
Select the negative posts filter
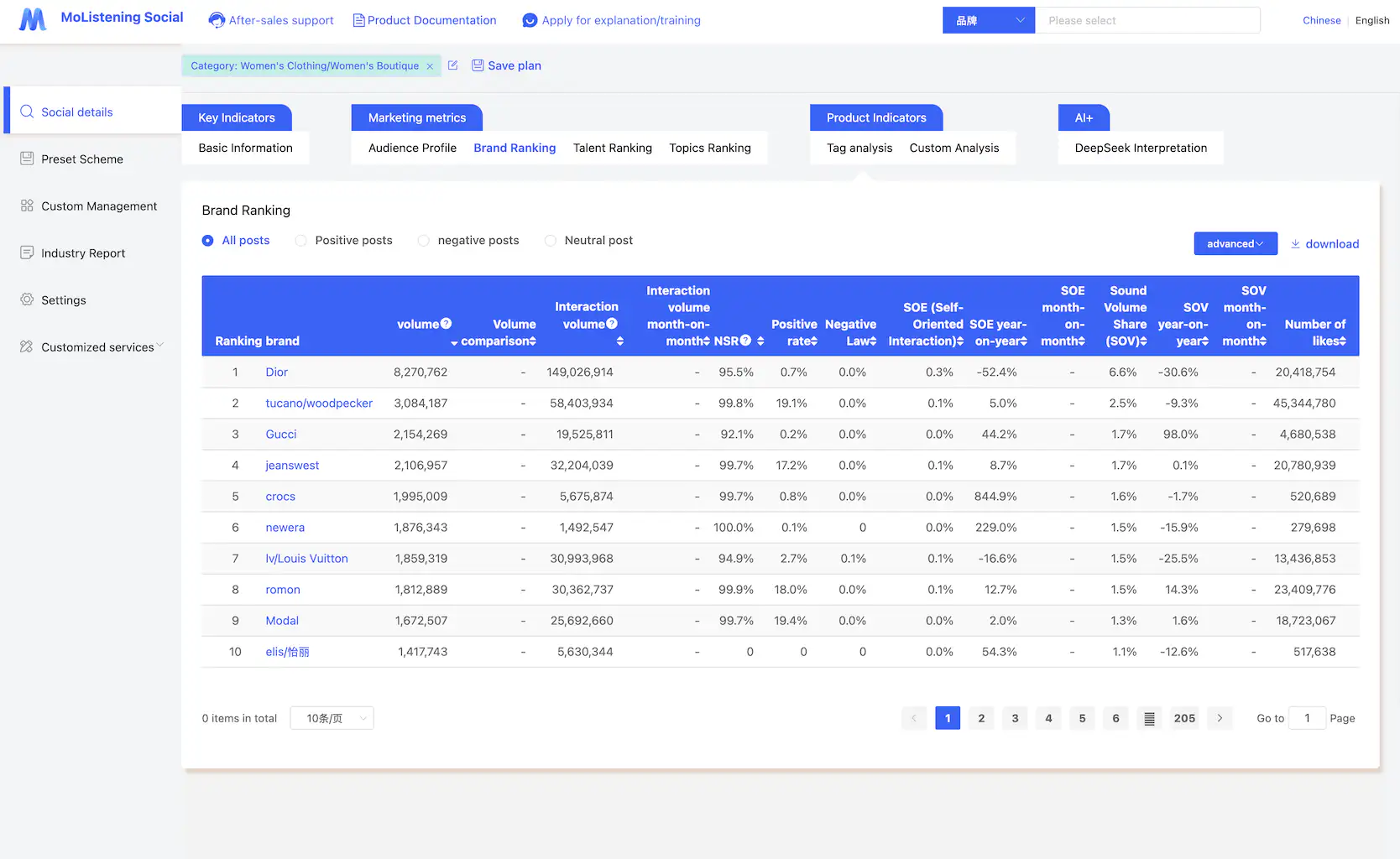(x=424, y=240)
